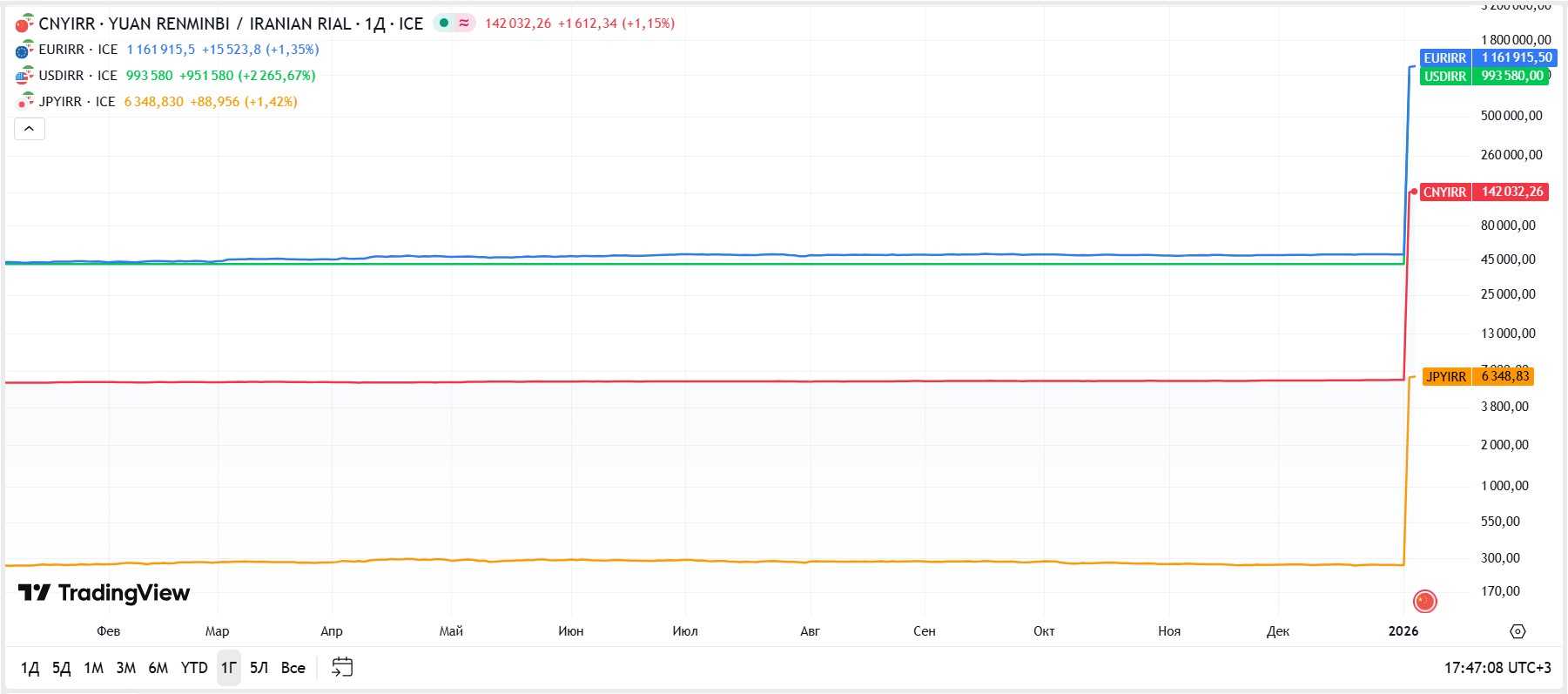Select the CNYIRR Yuan Renminbi symbol title

[x=195, y=24]
